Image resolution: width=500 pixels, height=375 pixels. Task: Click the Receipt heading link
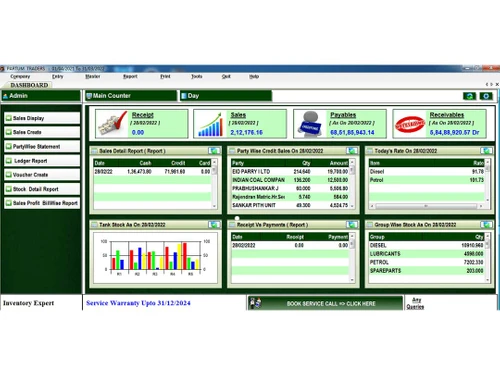(x=143, y=115)
